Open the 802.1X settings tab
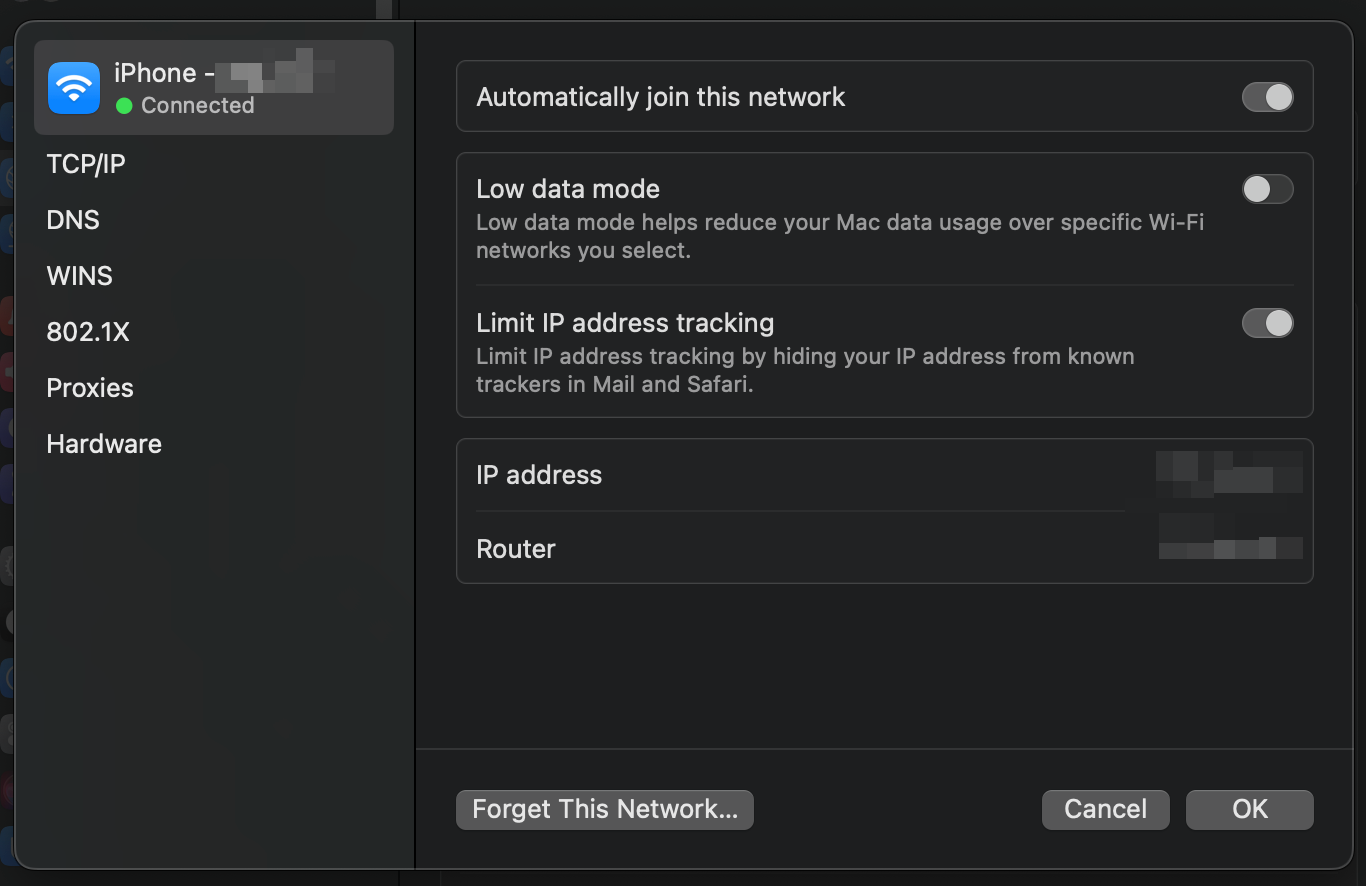1366x886 pixels. click(x=88, y=332)
